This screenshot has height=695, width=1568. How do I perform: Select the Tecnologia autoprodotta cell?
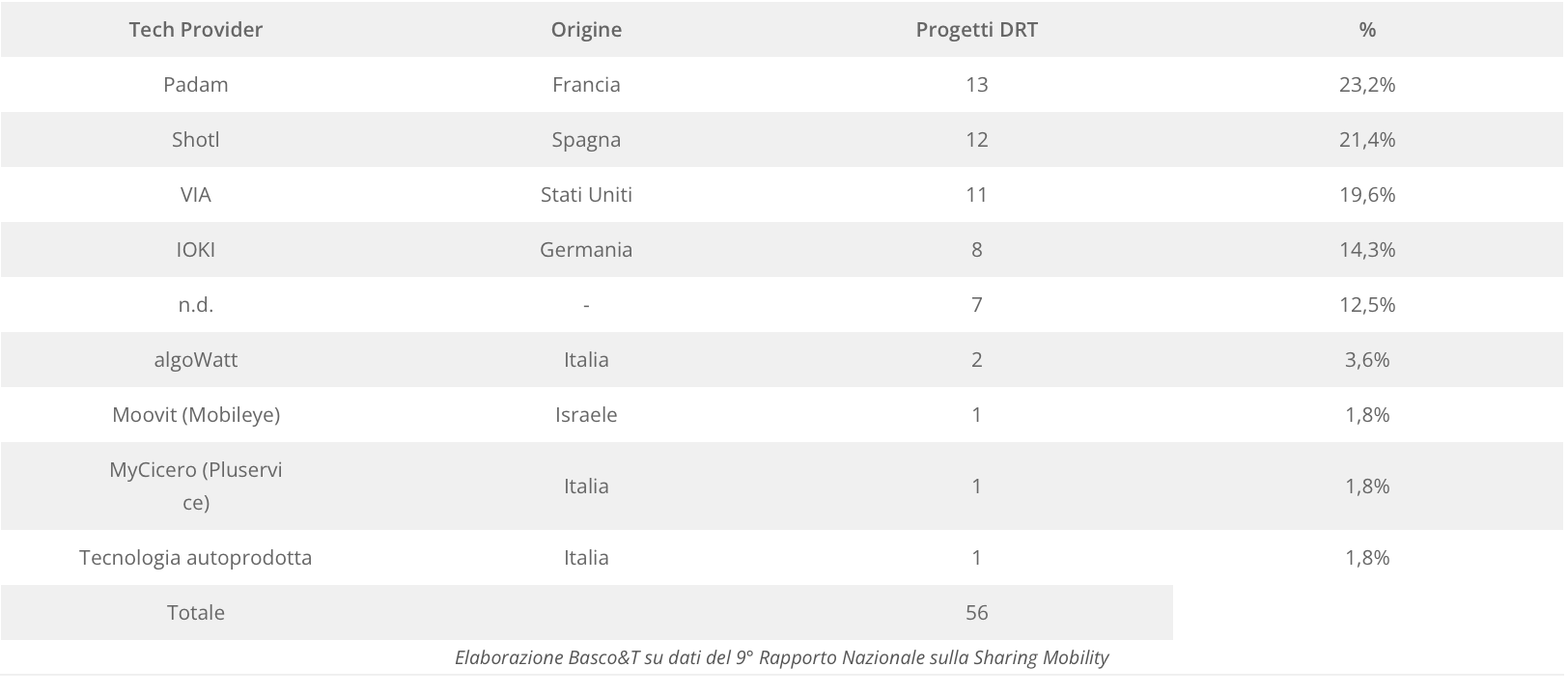click(196, 558)
